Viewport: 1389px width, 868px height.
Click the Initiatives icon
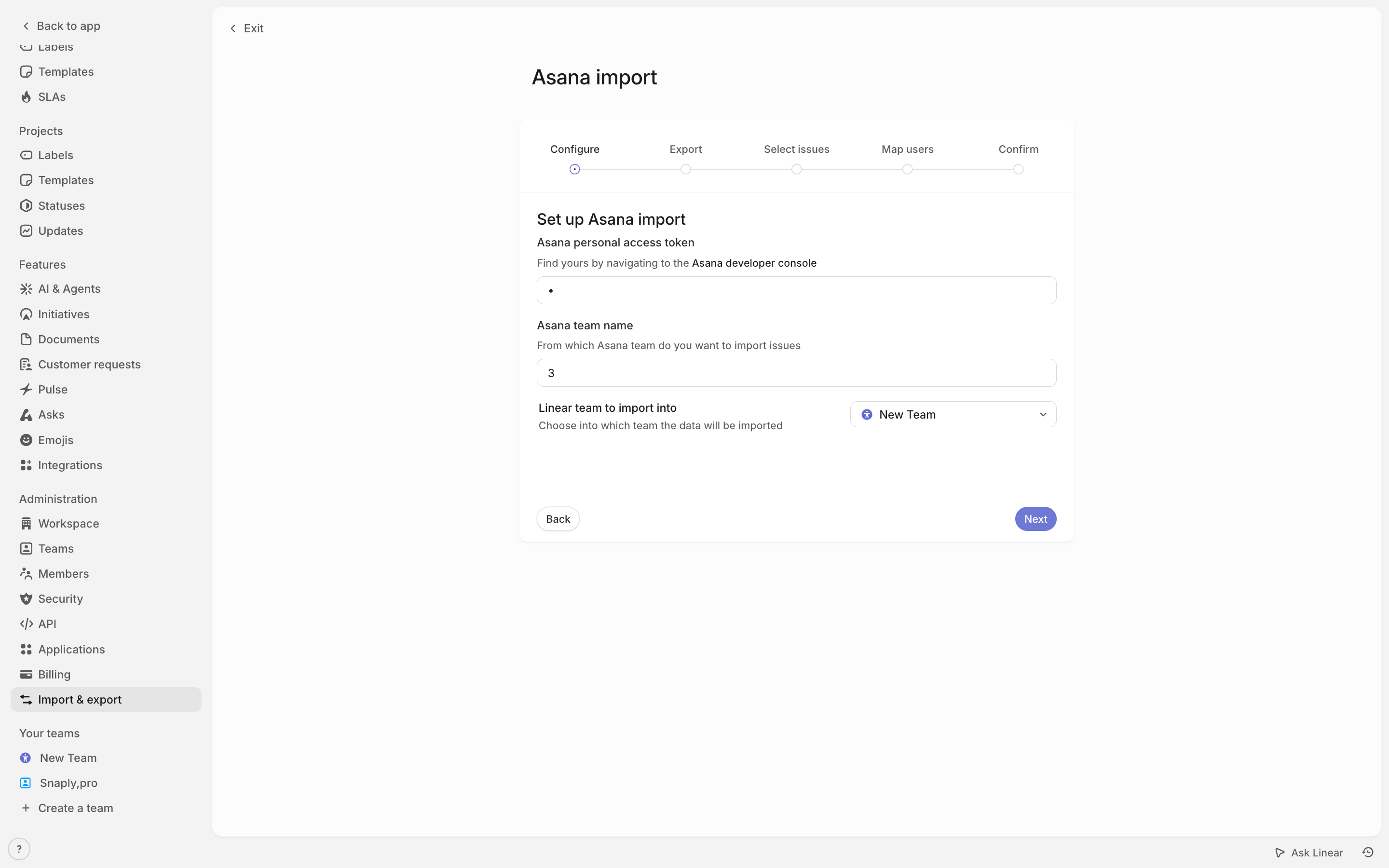click(x=26, y=314)
